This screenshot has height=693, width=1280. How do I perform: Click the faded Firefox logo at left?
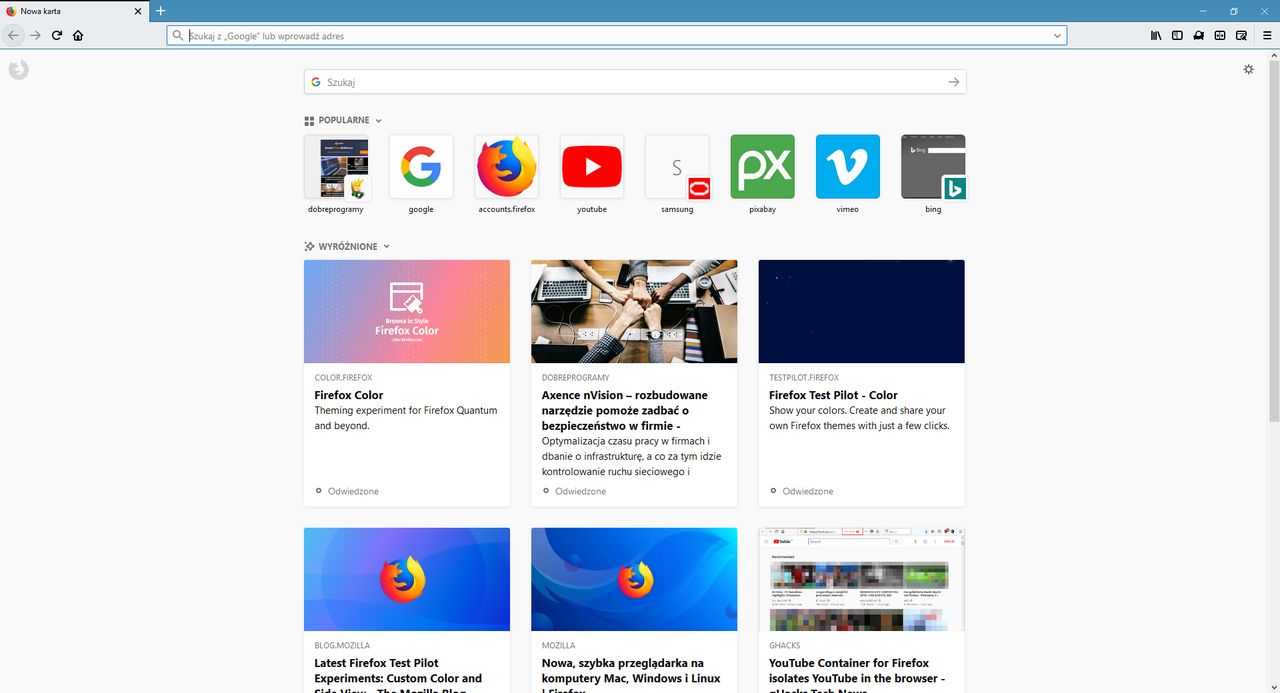point(18,70)
